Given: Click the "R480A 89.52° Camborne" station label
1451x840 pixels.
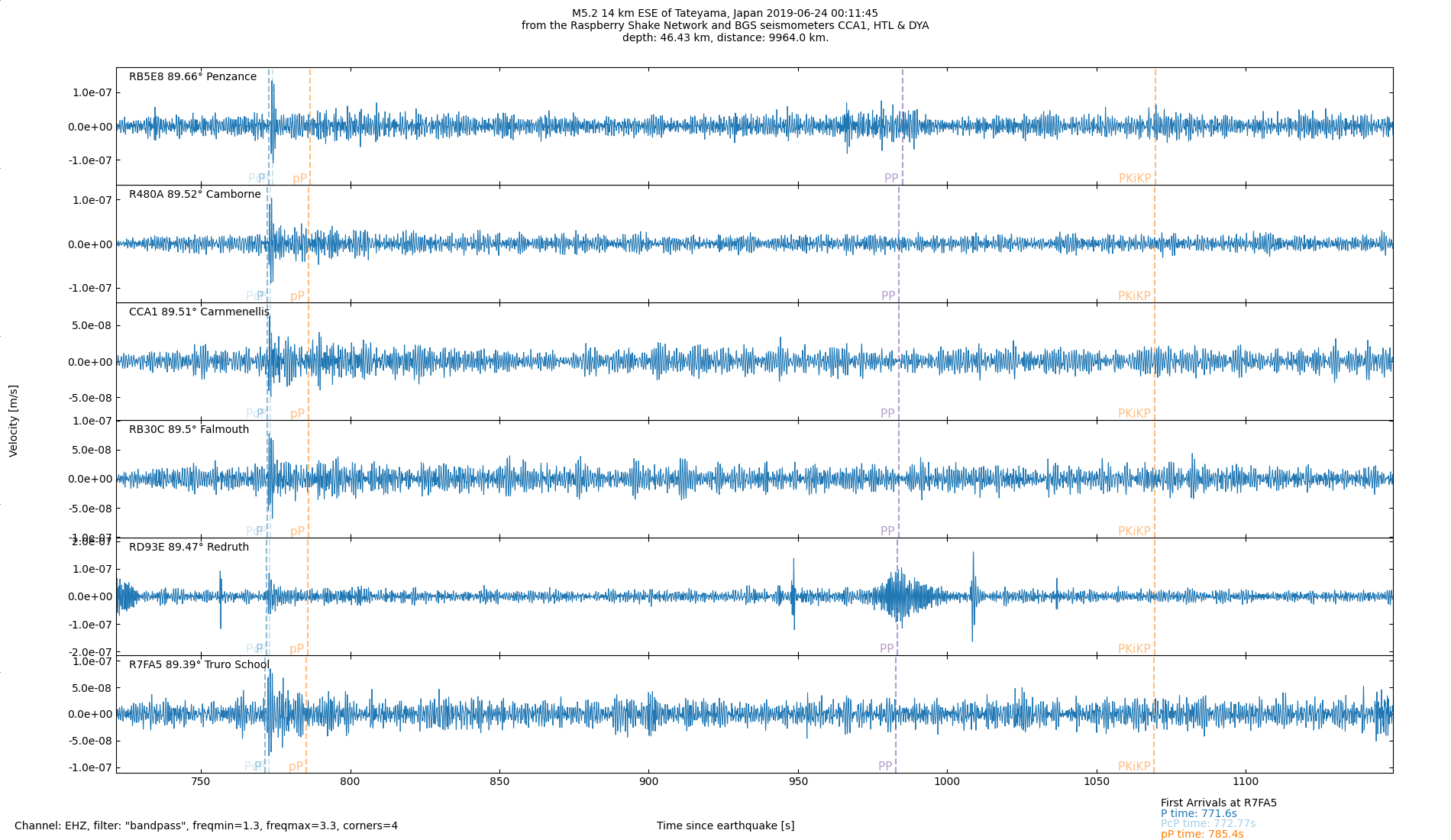Looking at the screenshot, I should [195, 194].
